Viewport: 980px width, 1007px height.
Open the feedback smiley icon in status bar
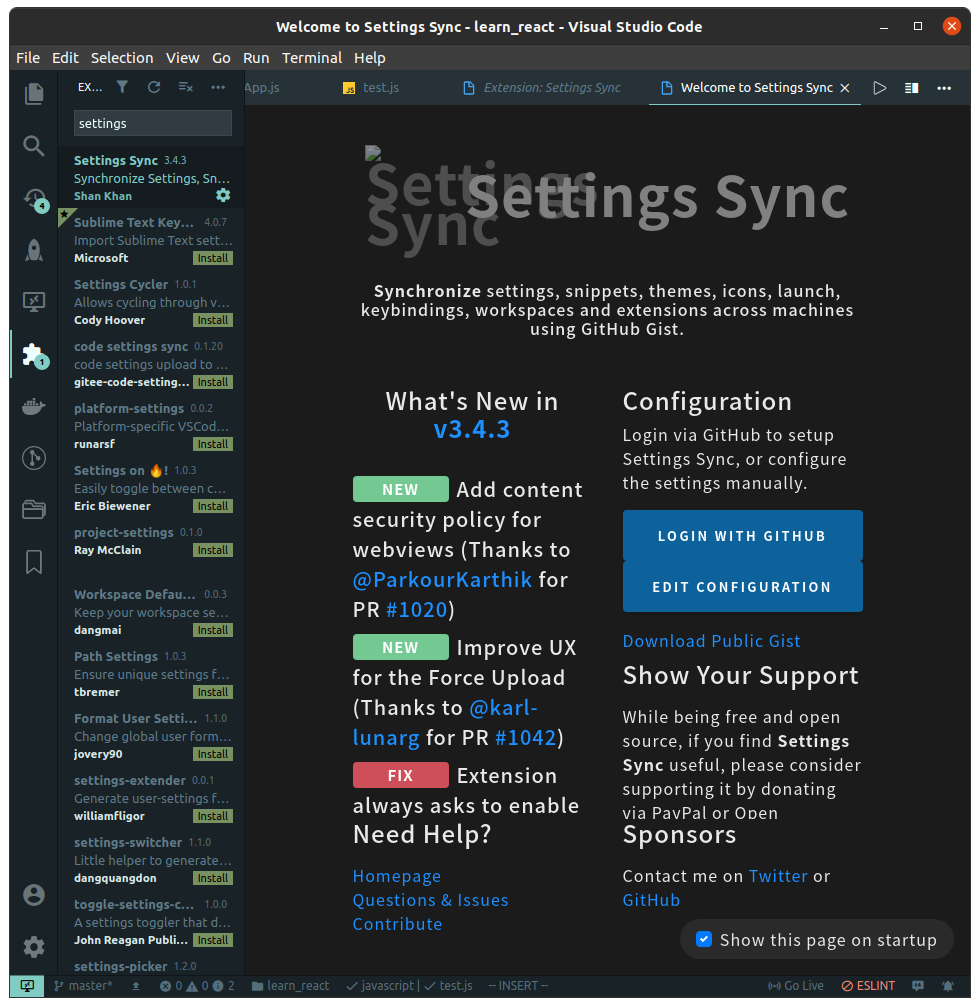tap(918, 986)
